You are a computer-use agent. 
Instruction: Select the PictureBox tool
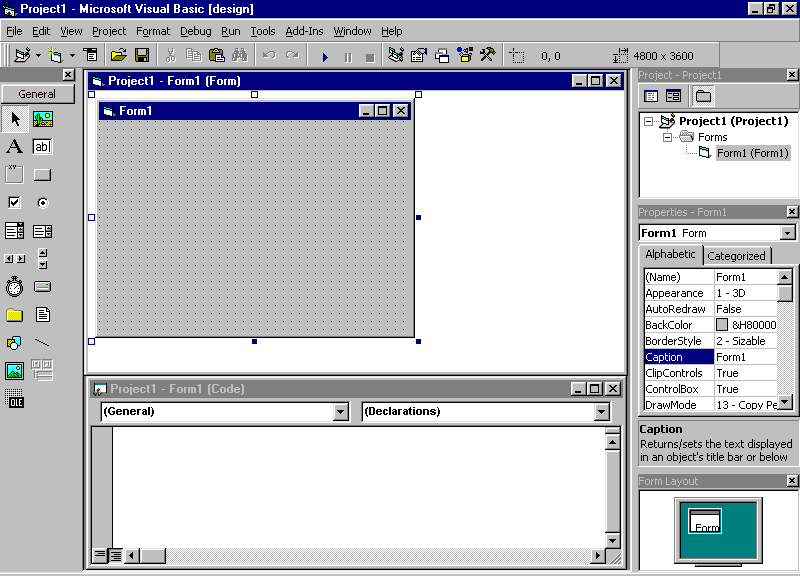tap(43, 119)
